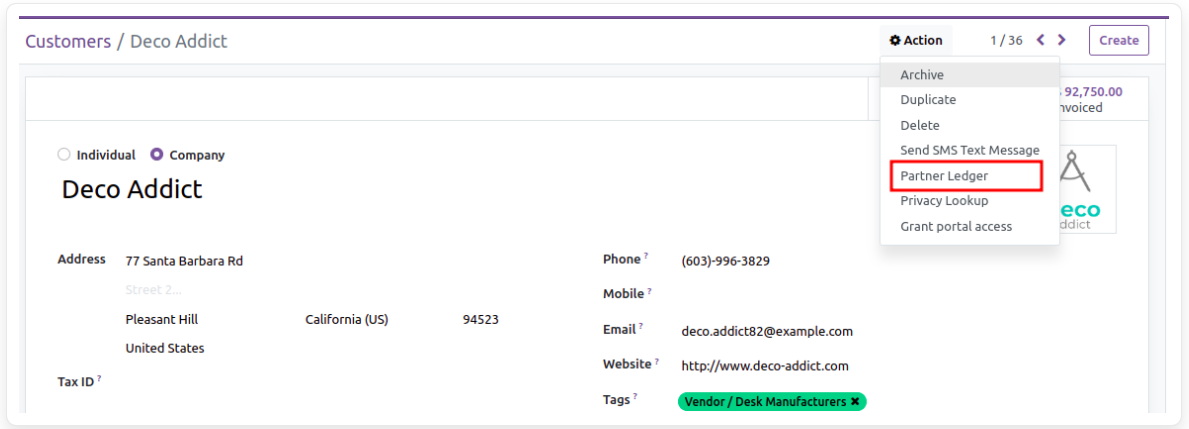Screen dimensions: 1189x429
Task: Click the Street 2 input field
Action: coord(200,290)
